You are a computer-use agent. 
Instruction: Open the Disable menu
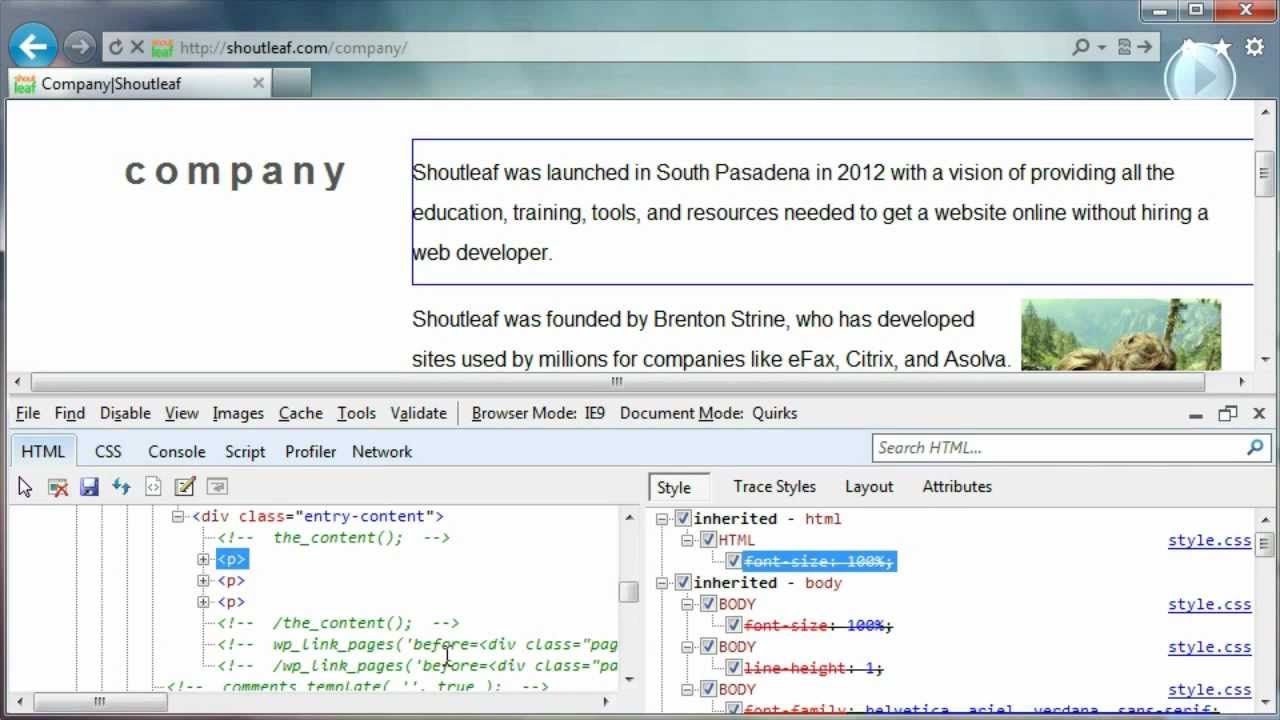125,413
